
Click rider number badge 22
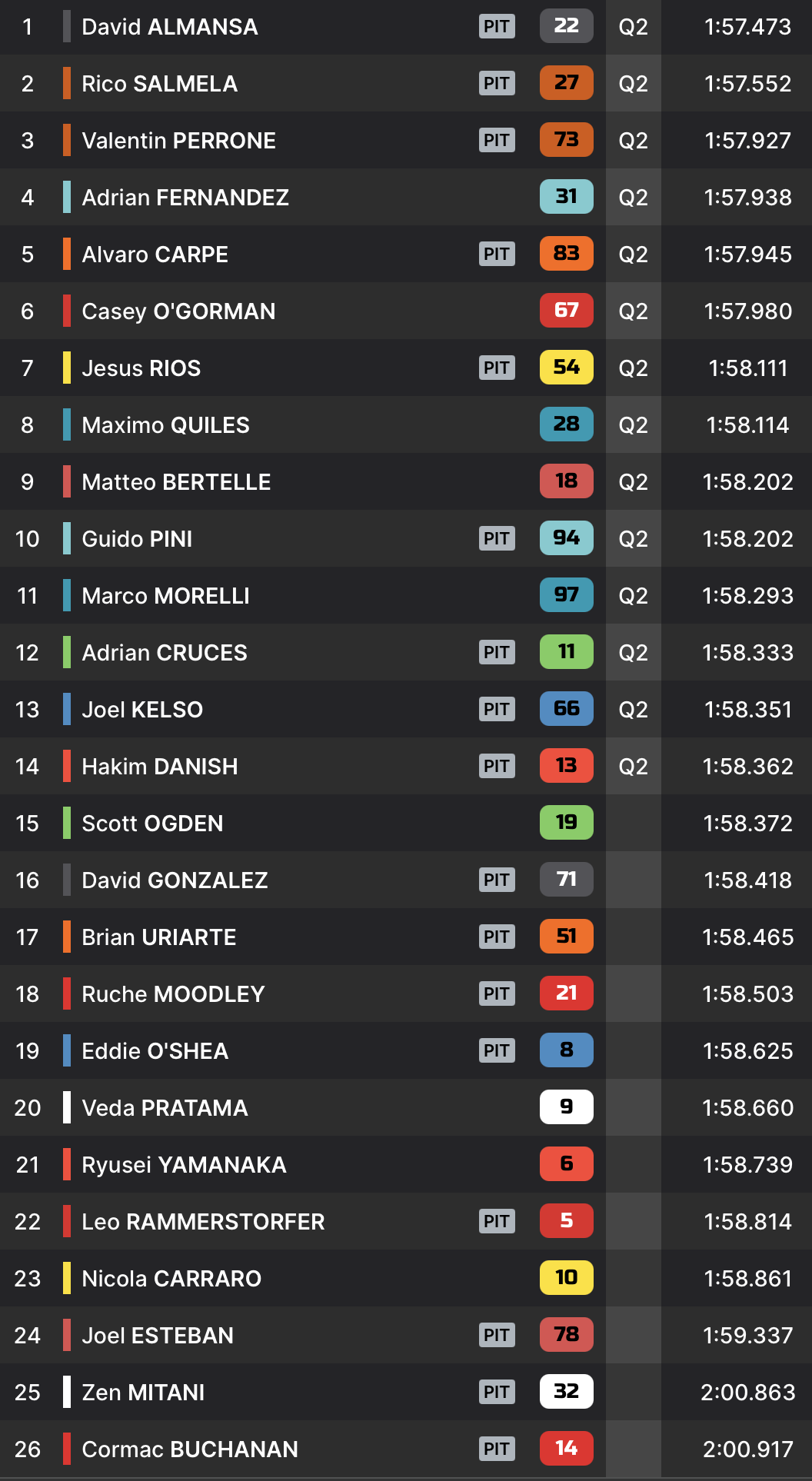point(567,26)
